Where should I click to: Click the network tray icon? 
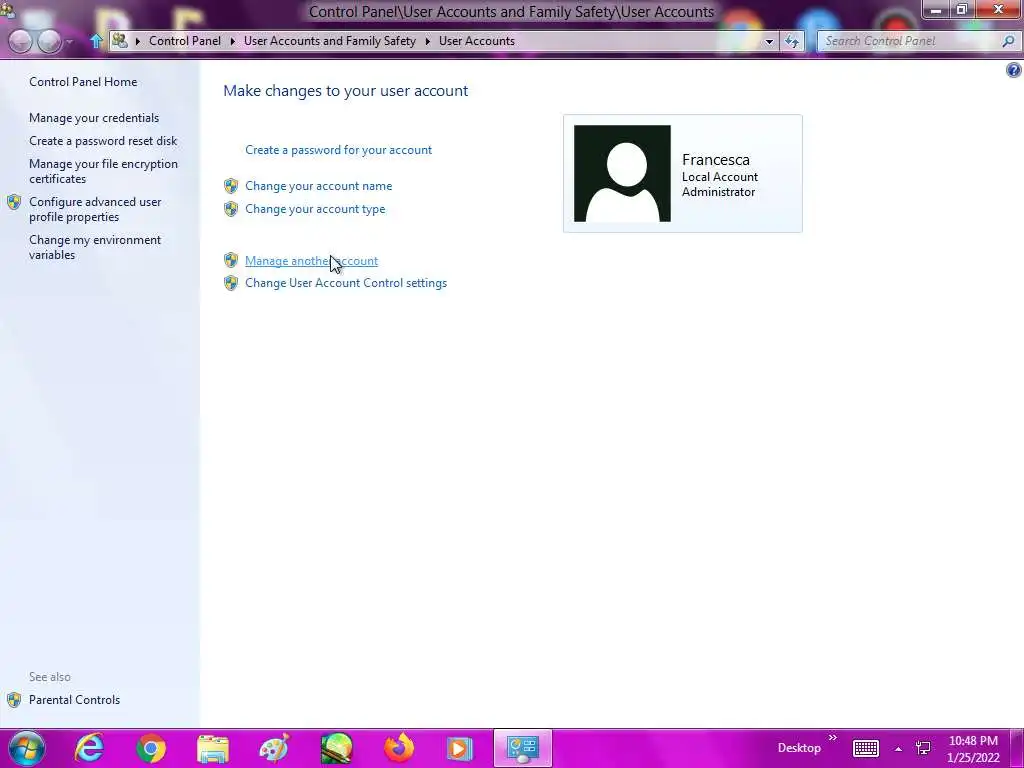[923, 748]
